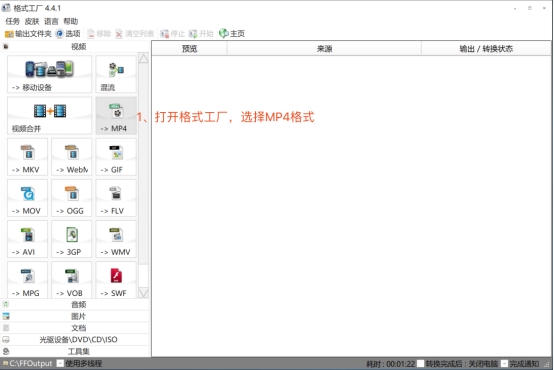Choose the -> MPG format
554x370 pixels.
(x=28, y=280)
